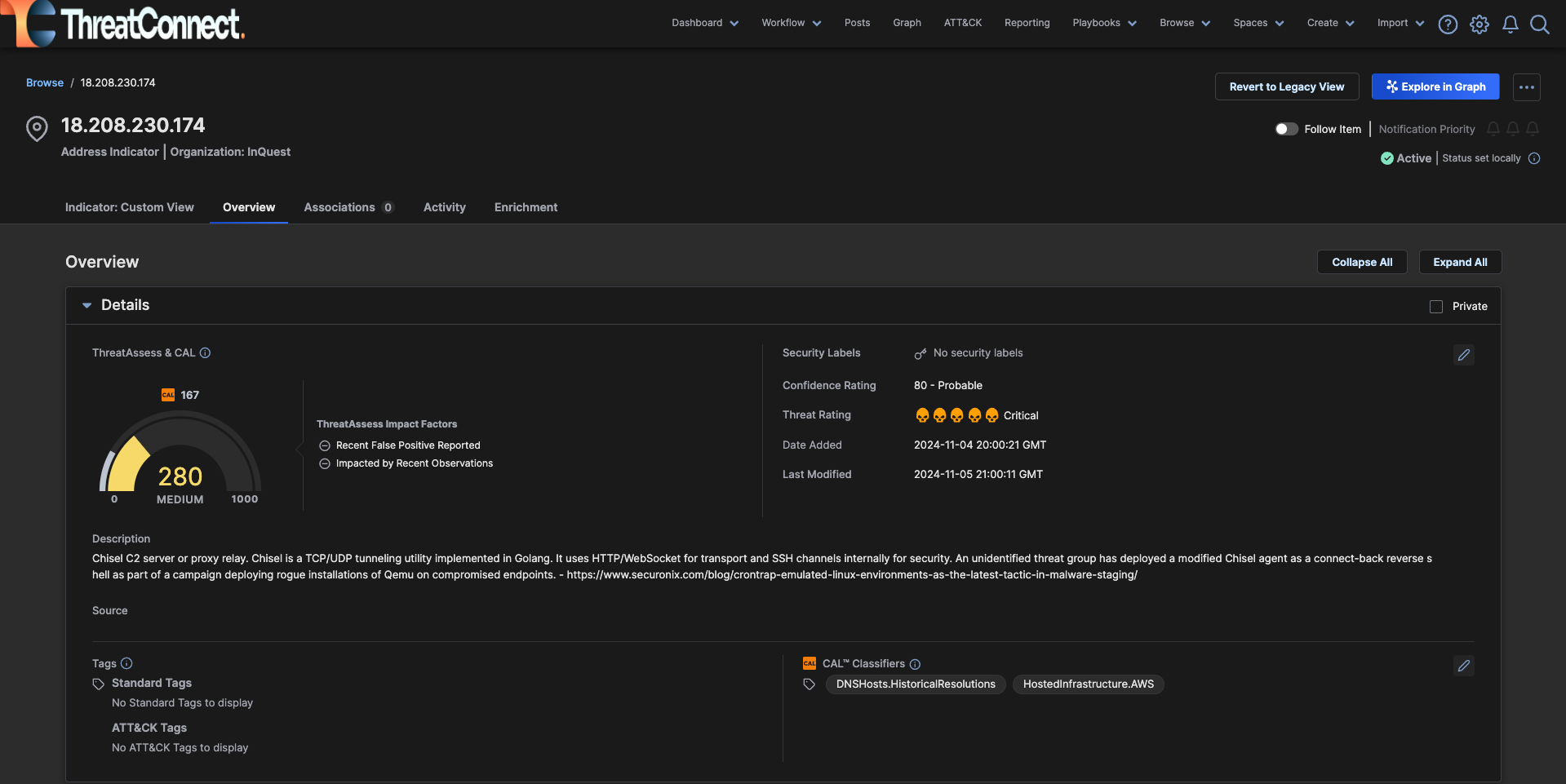Click the Impacted by Recent Observations minus icon
1566x784 pixels.
coord(325,463)
